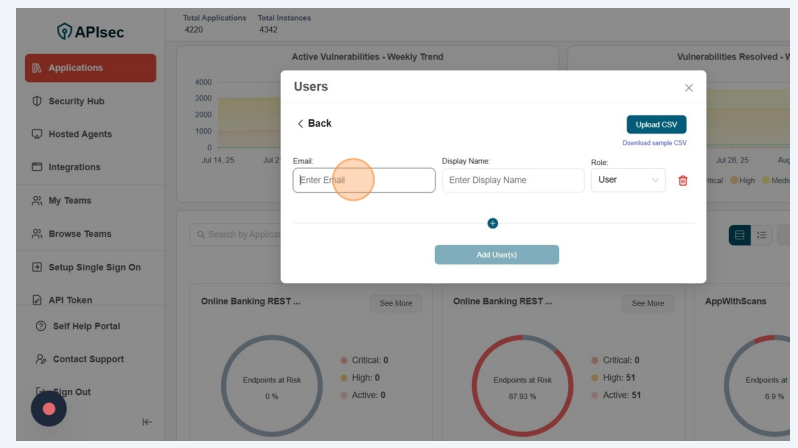Click the red record button at bottom left
Viewport: 798px width, 448px height.
coord(48,408)
